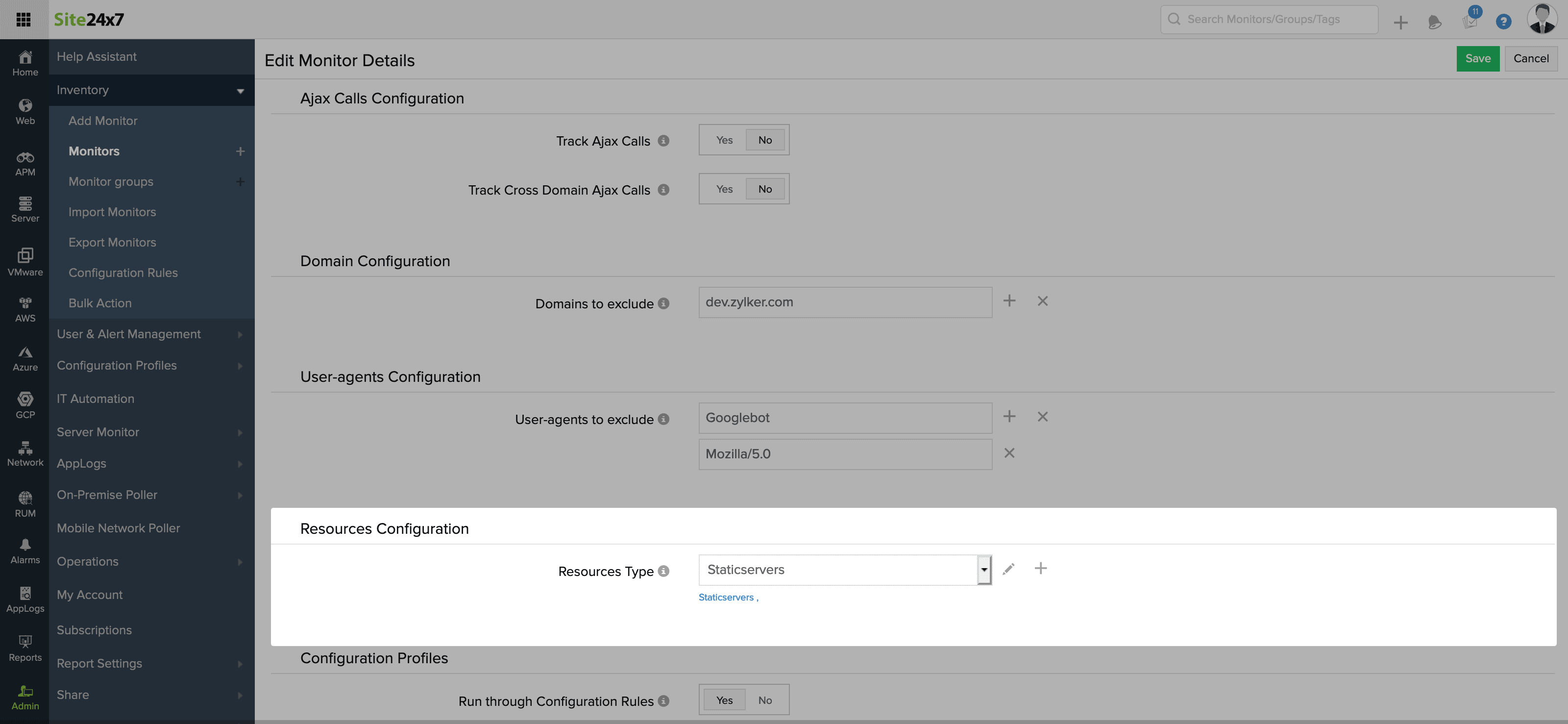The height and width of the screenshot is (724, 1568).
Task: Focus the Search Monitors/Groups/Tags field
Action: point(1269,20)
